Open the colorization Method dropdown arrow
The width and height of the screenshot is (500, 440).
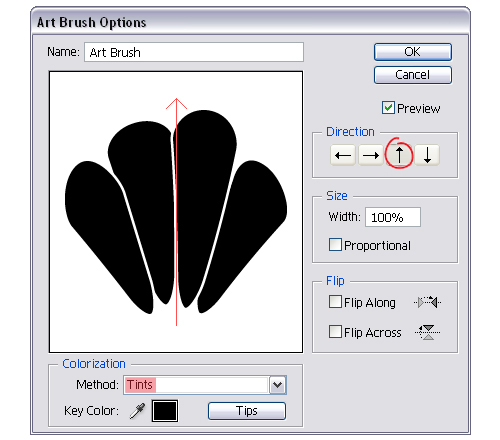coord(277,385)
